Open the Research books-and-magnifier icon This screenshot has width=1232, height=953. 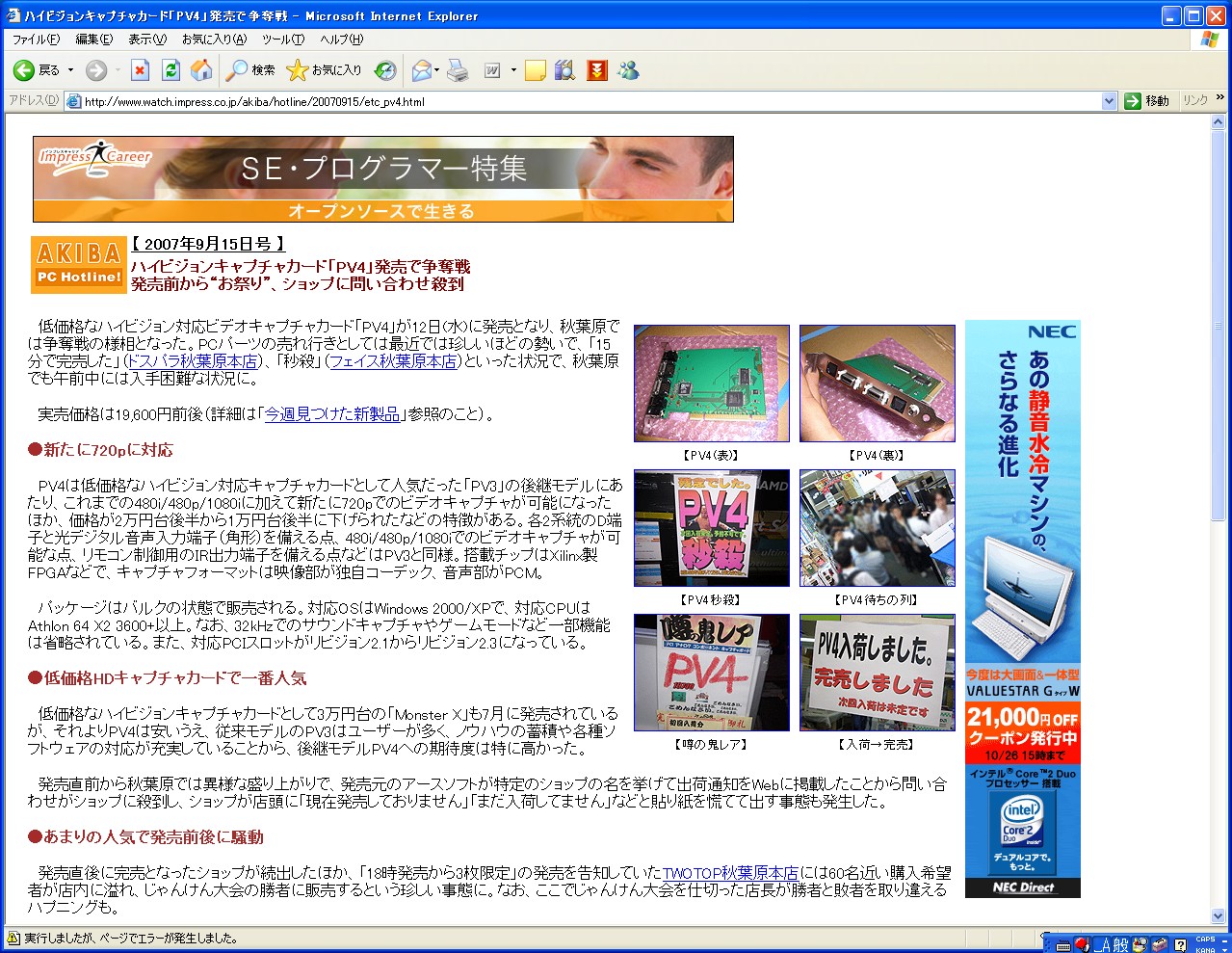click(565, 70)
